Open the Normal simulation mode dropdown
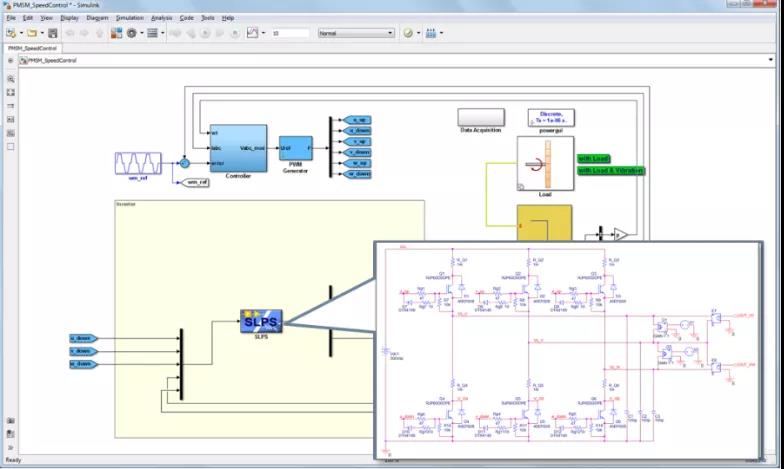Viewport: 784px width, 469px height. click(x=356, y=33)
